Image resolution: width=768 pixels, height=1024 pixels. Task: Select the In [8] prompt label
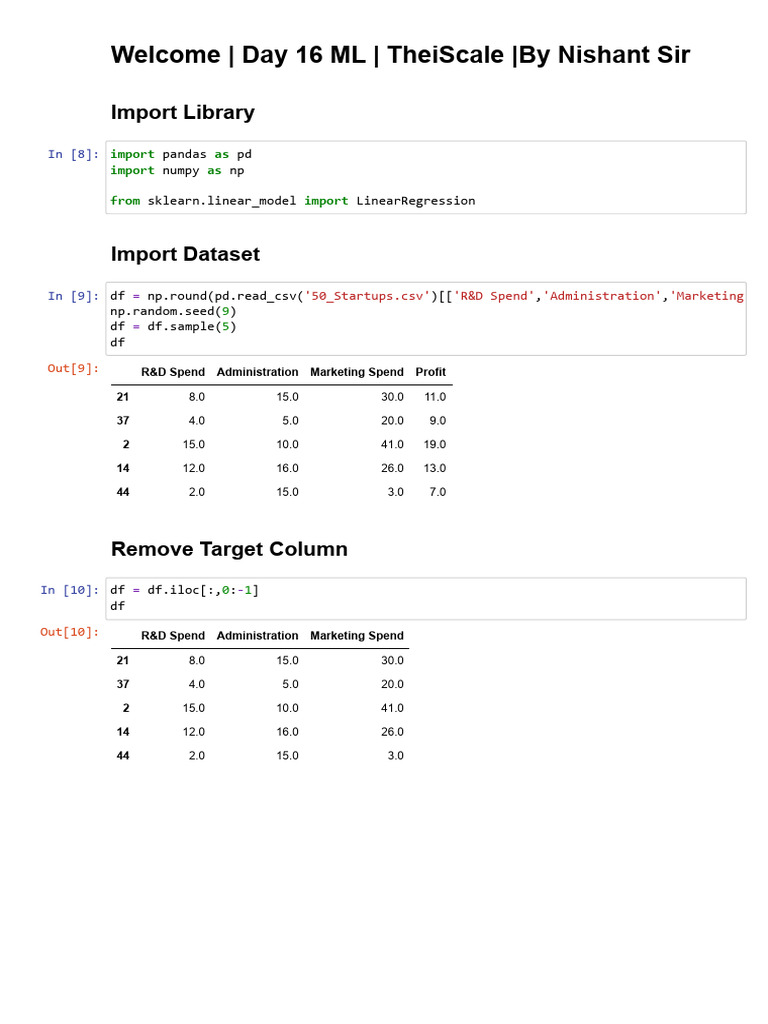(73, 154)
